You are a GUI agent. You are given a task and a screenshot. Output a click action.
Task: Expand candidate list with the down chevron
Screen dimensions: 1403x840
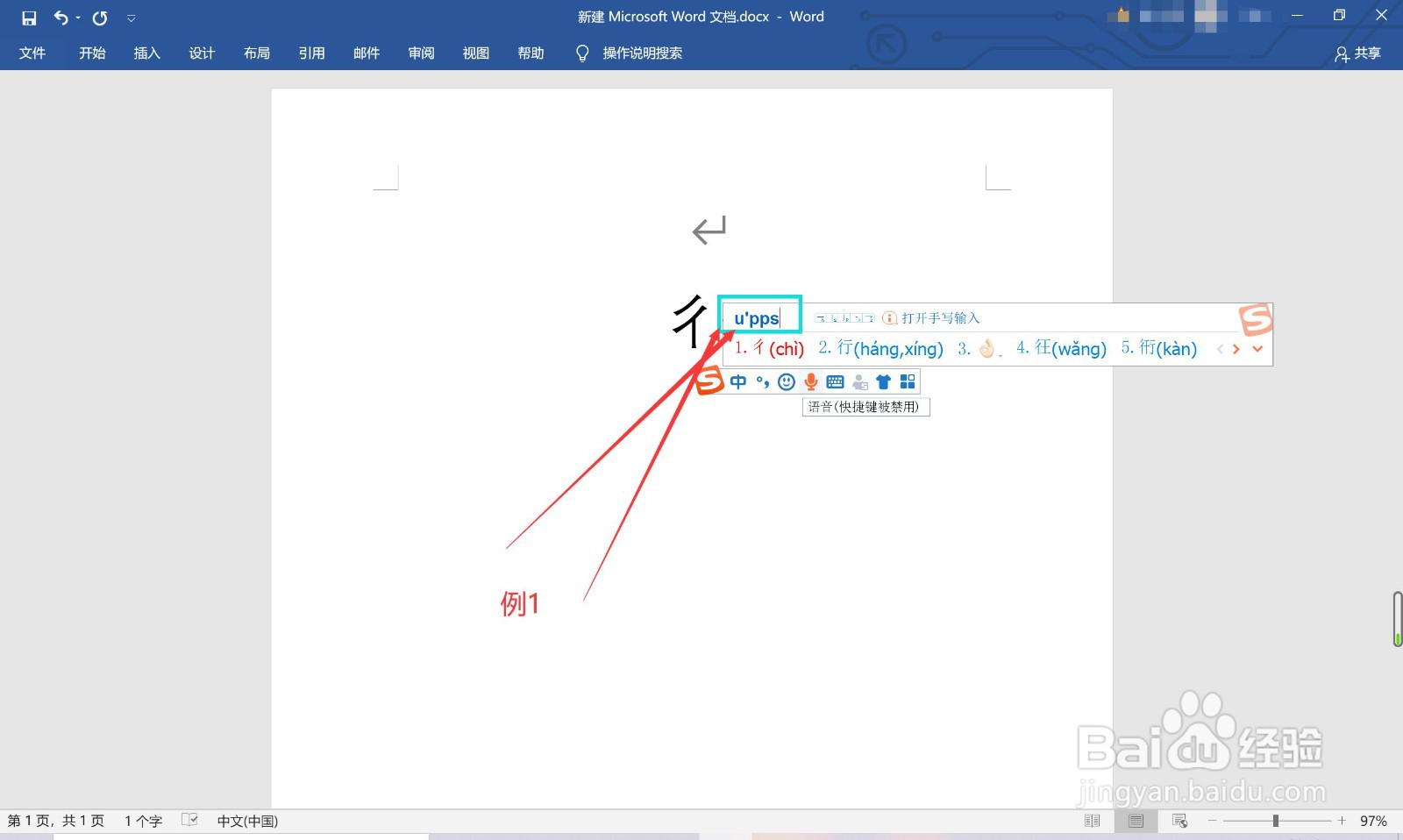[1257, 348]
